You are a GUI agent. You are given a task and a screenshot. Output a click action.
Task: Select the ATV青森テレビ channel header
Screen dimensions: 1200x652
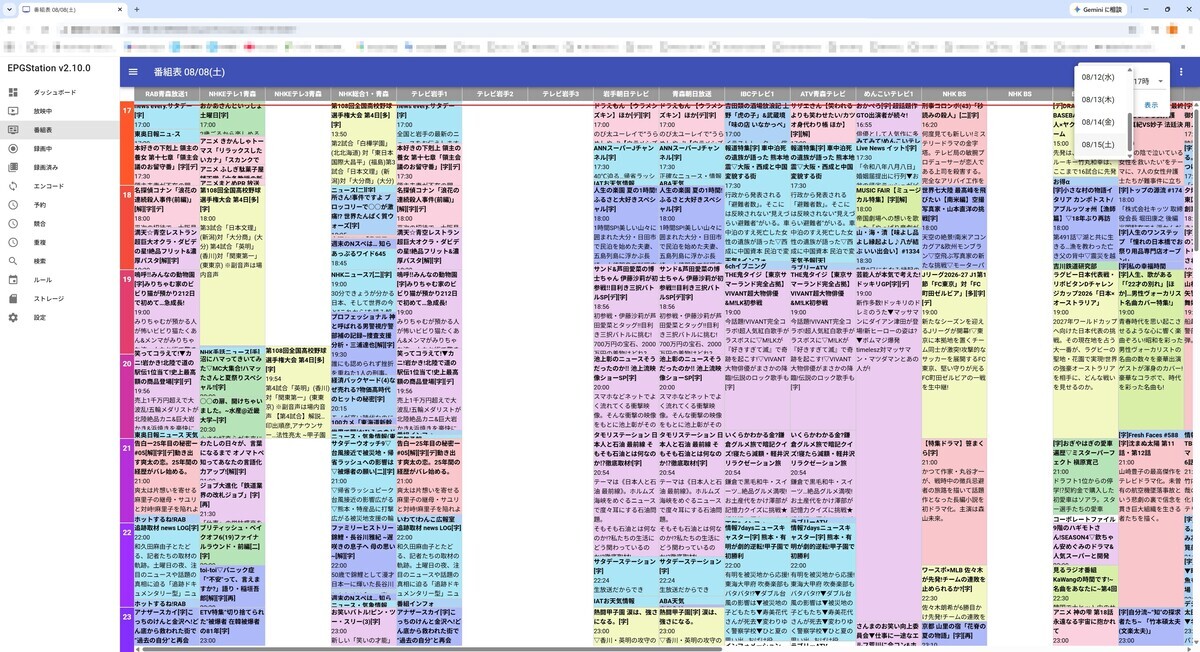(x=822, y=94)
